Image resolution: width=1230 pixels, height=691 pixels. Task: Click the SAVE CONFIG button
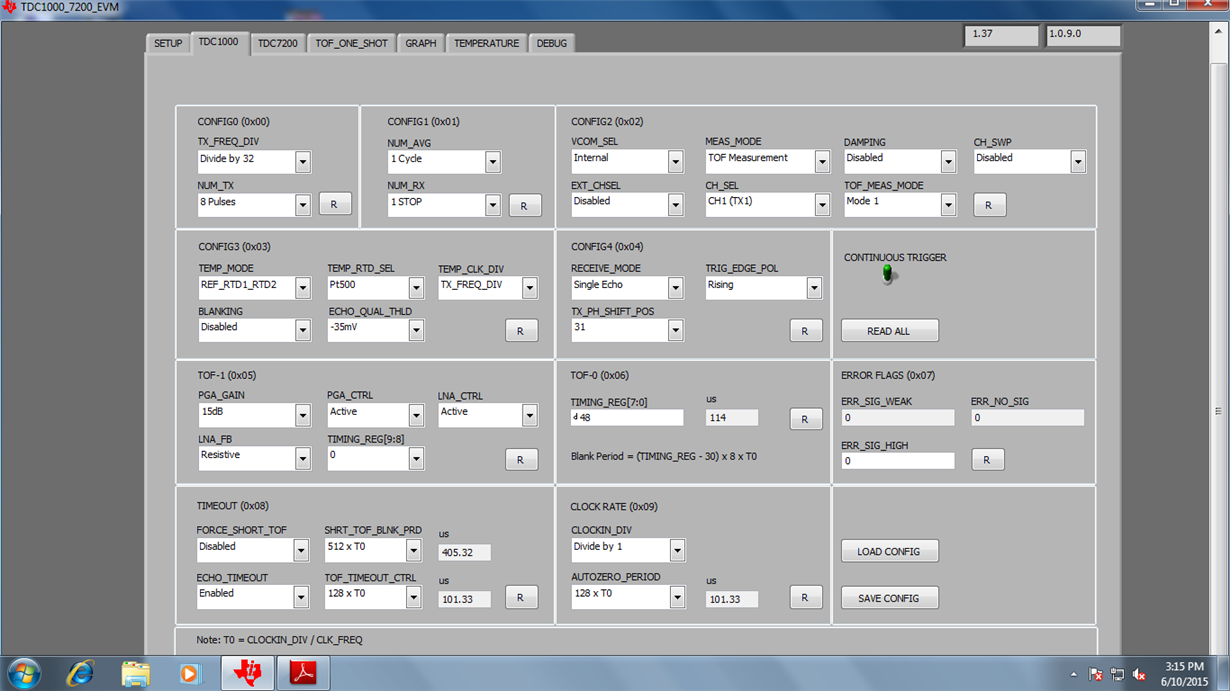point(889,598)
